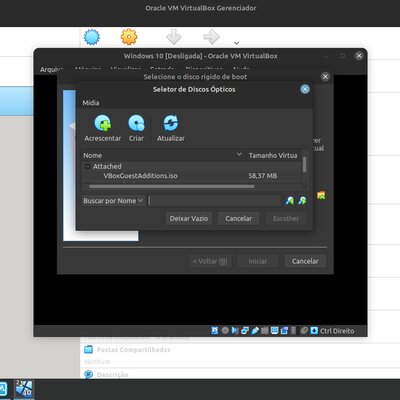Click the Criar disc icon
Screen dimensions: 400x400
tap(136, 123)
